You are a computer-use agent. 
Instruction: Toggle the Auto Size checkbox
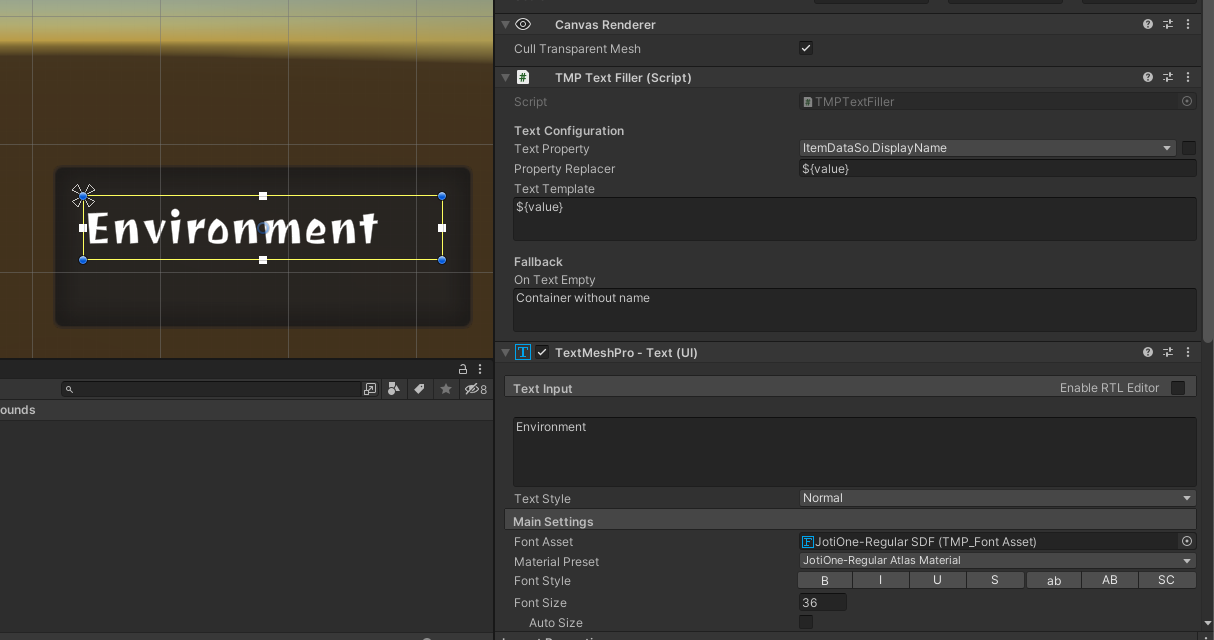[x=805, y=622]
